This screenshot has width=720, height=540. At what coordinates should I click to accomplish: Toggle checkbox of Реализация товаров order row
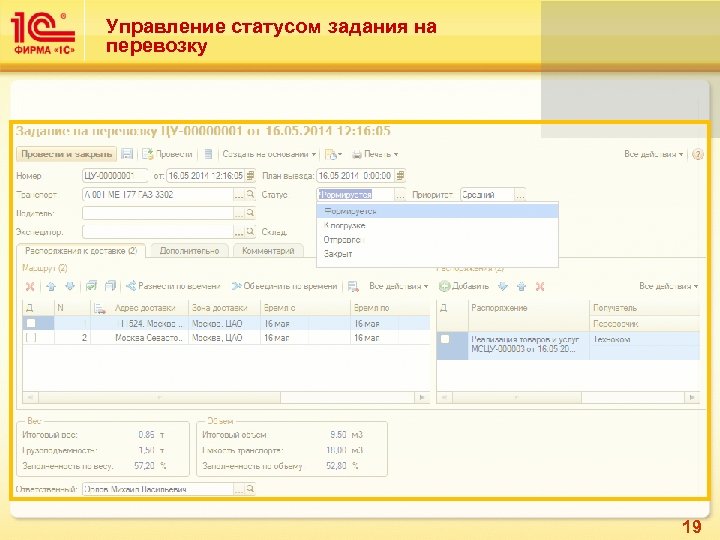[x=445, y=339]
